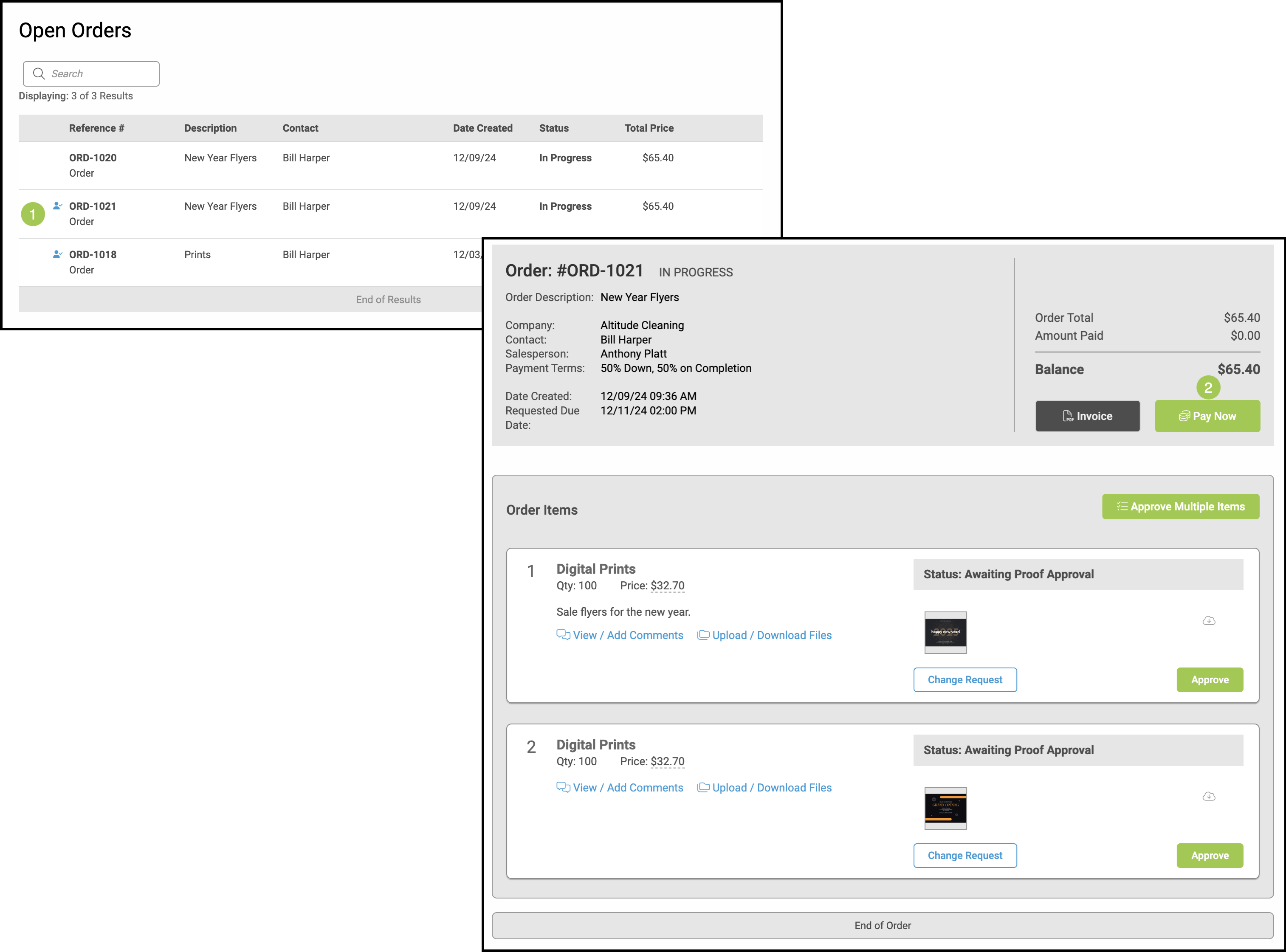Open order ORD-1020 row
This screenshot has height=952, width=1286.
[93, 158]
